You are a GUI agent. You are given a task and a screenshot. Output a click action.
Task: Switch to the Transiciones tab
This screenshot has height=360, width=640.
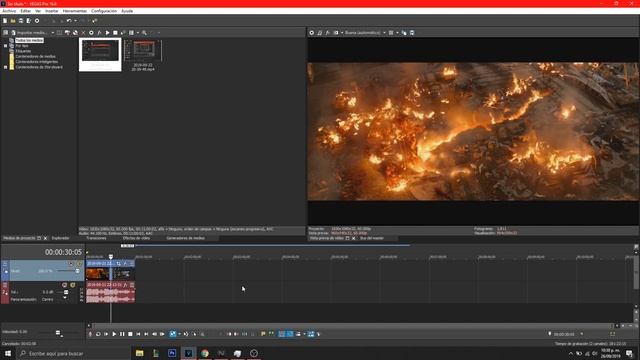[96, 238]
